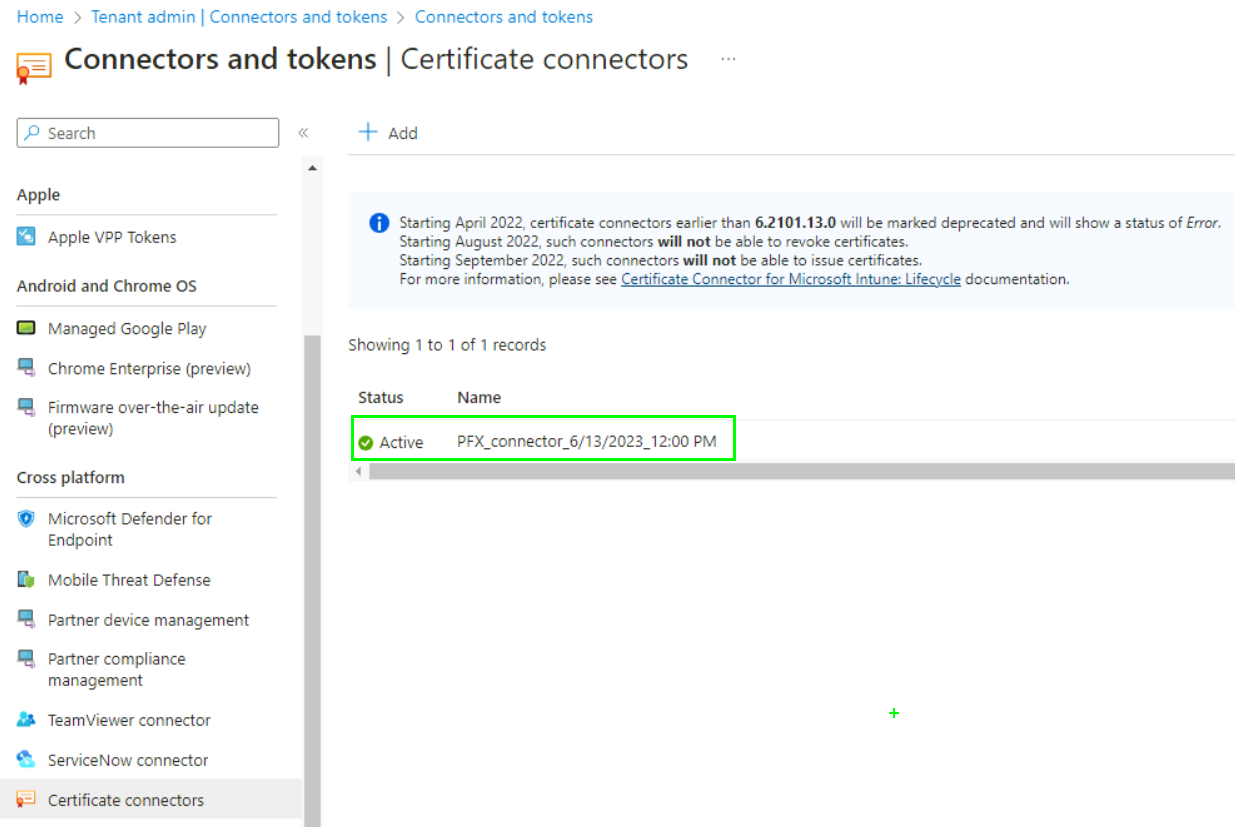Click the Microsoft Defender for Endpoint shield icon
Screen dimensions: 1235x827
[27, 519]
